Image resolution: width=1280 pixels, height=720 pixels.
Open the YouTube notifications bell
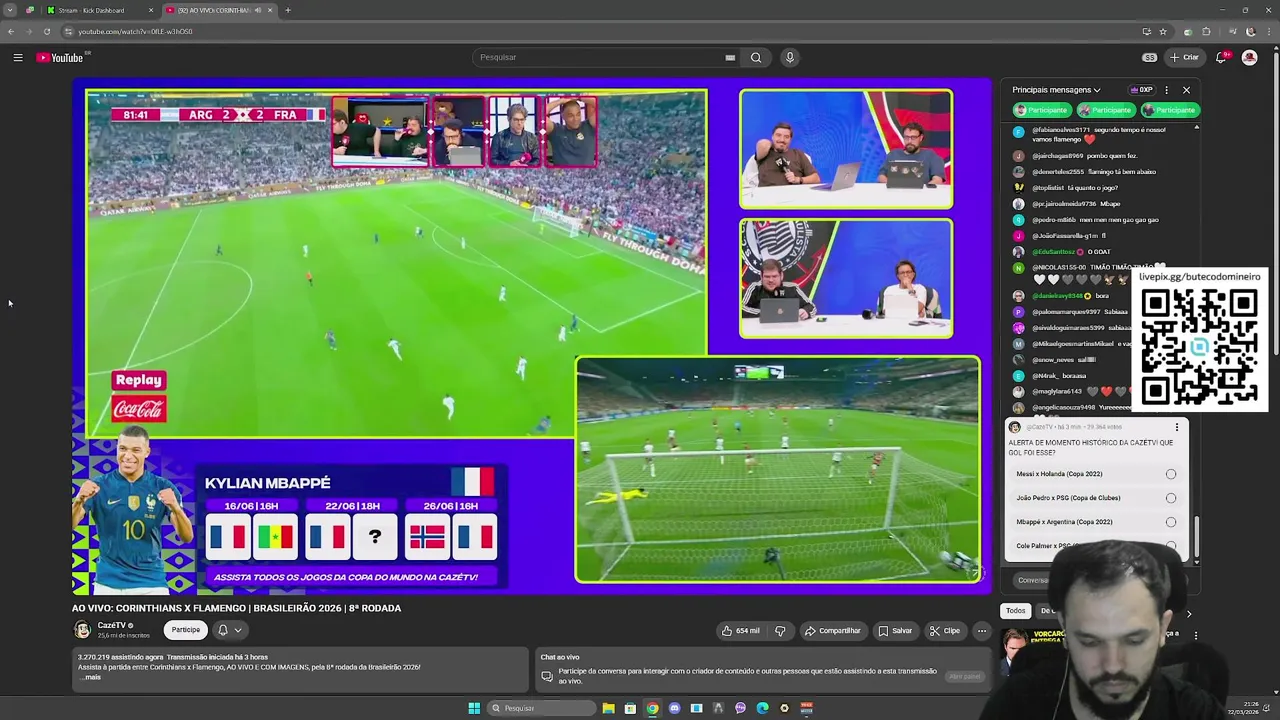[1221, 58]
